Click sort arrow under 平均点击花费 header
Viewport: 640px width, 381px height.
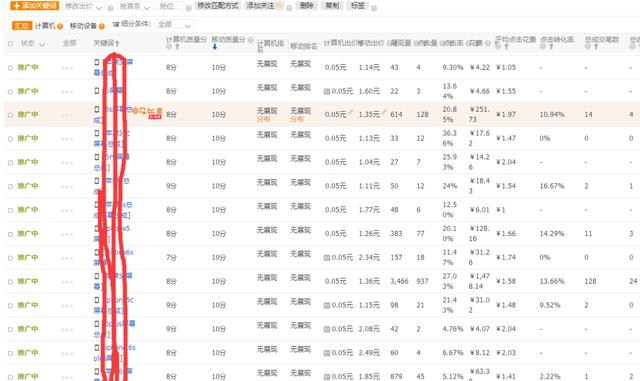point(506,47)
